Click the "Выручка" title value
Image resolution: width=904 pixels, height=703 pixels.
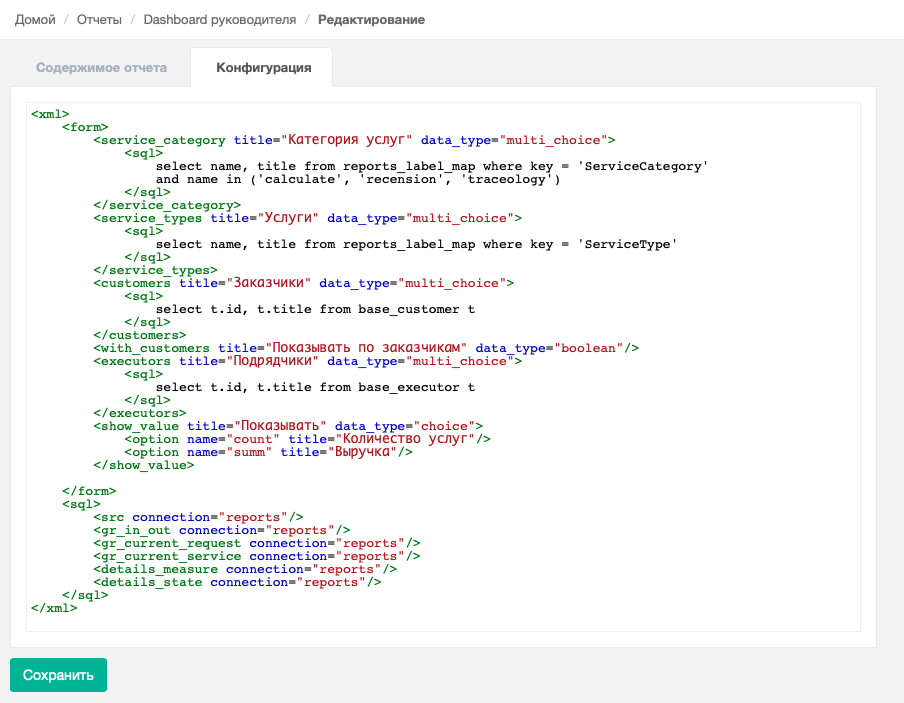pyautogui.click(x=362, y=452)
